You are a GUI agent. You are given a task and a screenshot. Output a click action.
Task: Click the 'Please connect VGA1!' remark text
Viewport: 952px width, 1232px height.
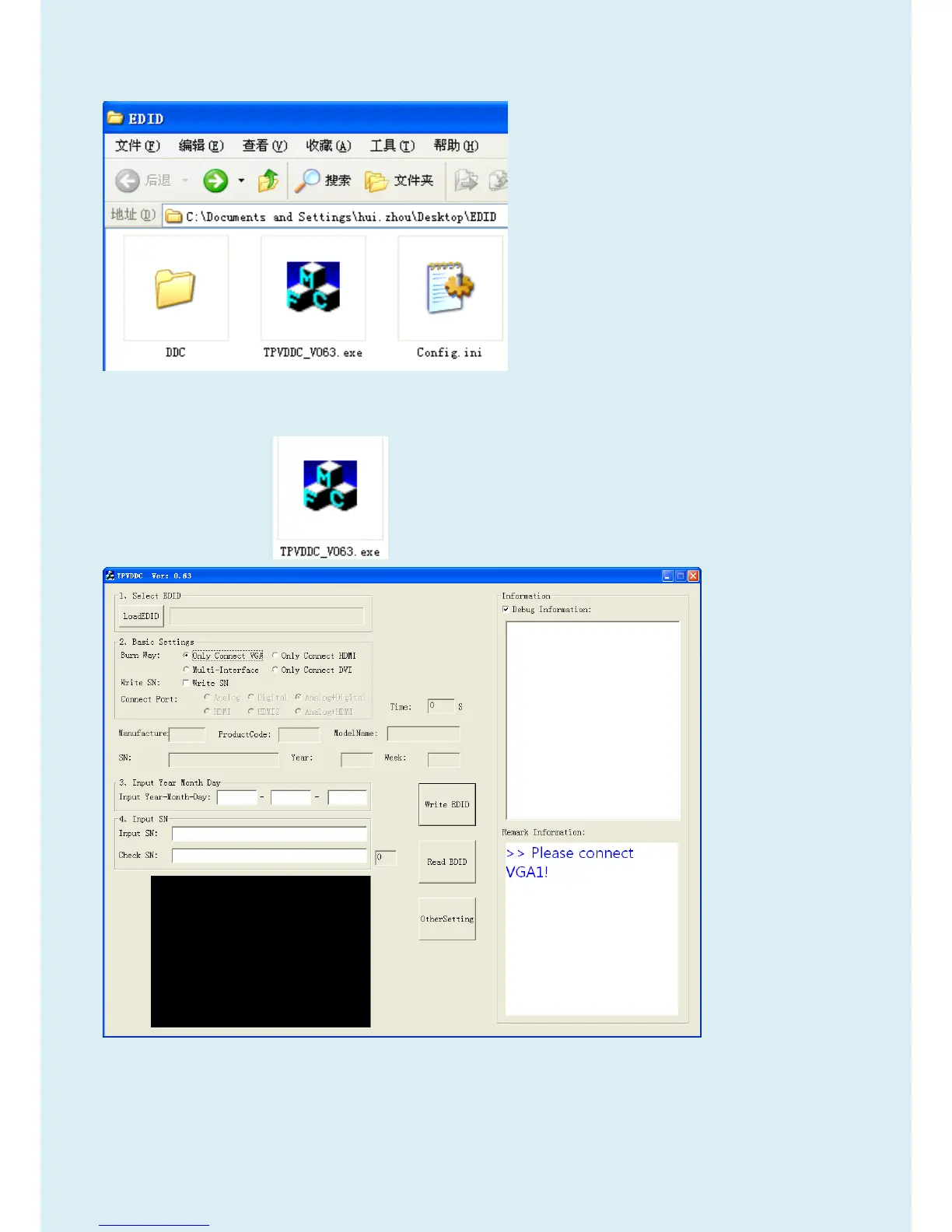point(570,863)
